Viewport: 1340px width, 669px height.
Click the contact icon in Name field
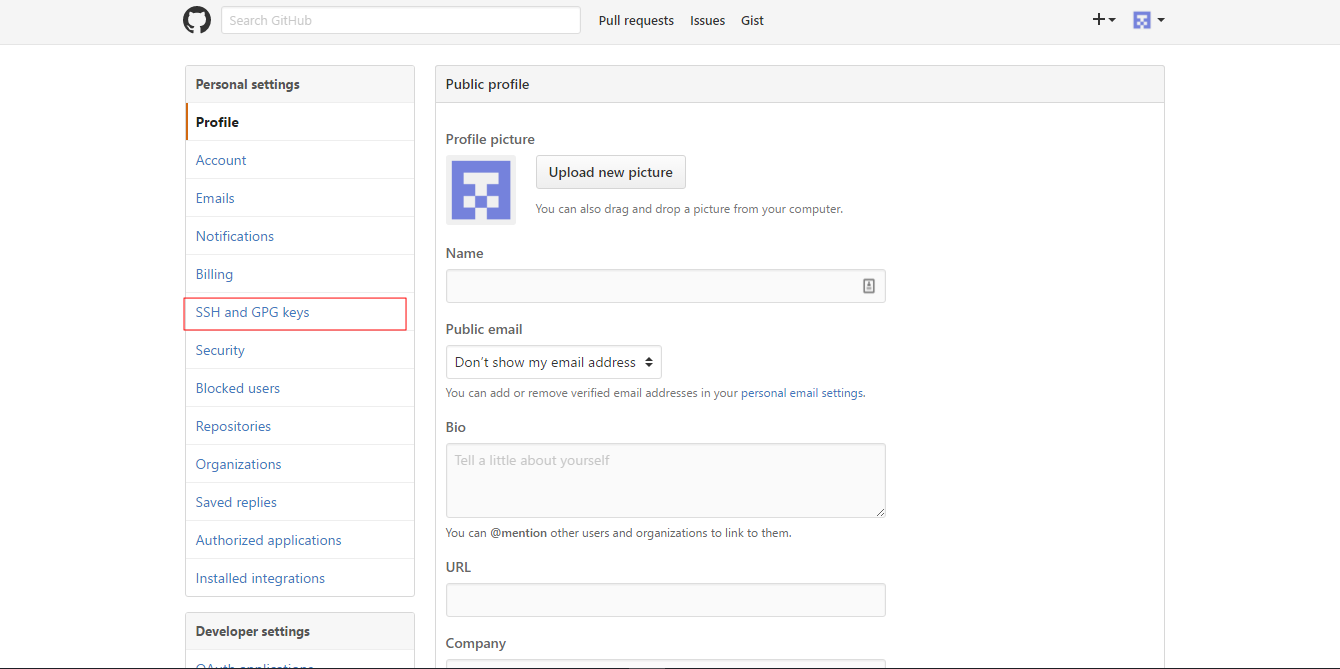tap(868, 286)
